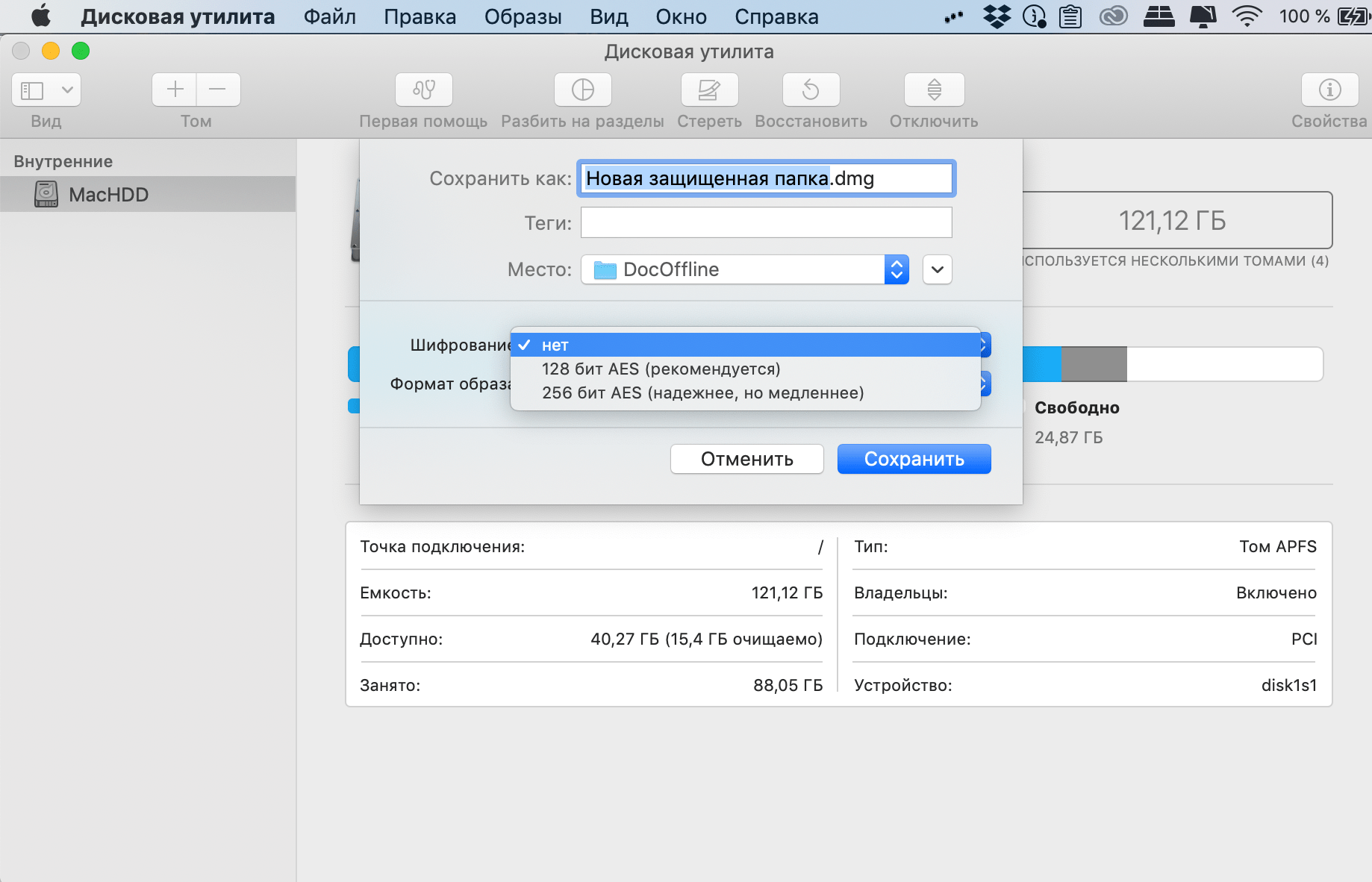Open the DocOffline location dropdown

pos(744,269)
